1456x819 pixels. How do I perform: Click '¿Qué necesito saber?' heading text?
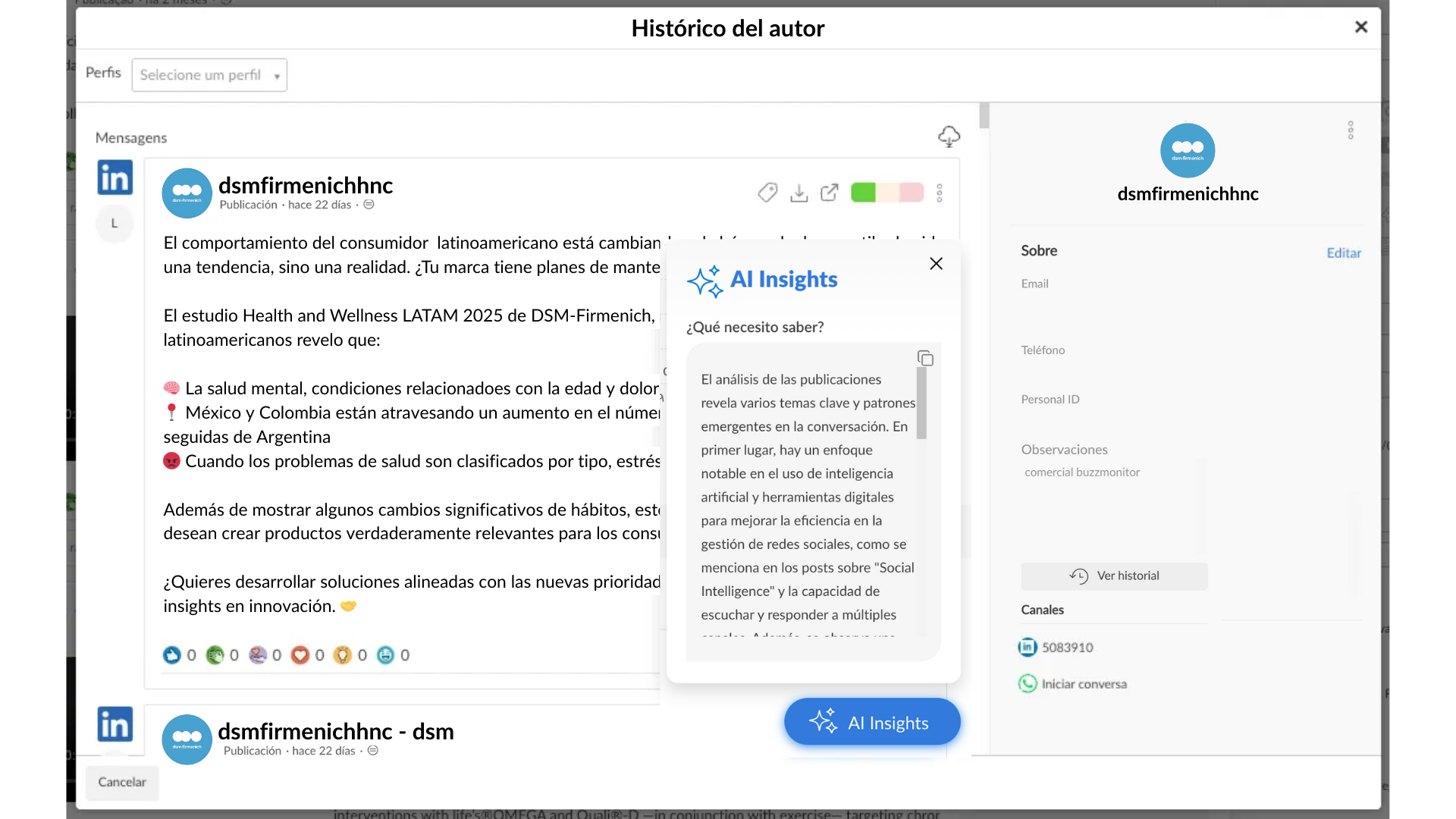tap(755, 327)
